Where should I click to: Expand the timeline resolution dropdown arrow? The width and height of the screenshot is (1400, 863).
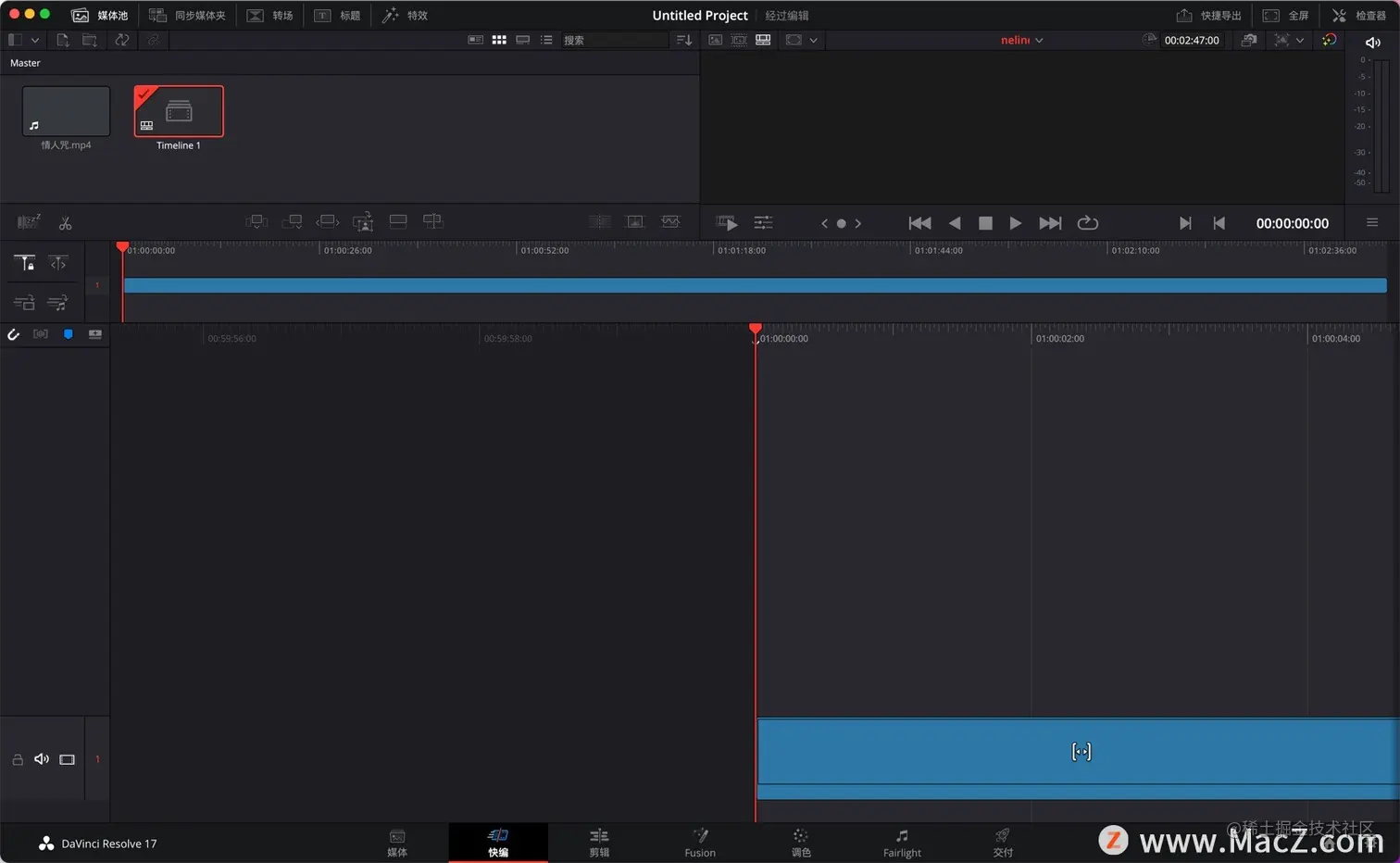tap(1300, 40)
